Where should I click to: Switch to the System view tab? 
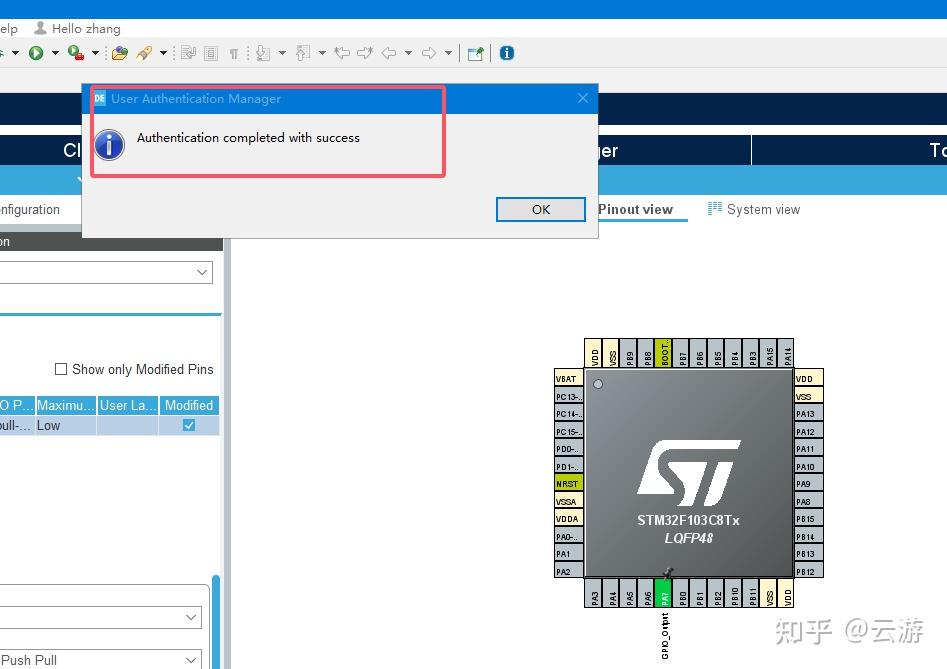tap(763, 209)
